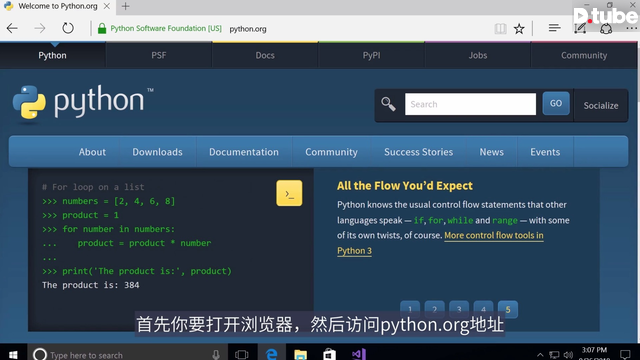Open a new browser tab
Viewport: 640px width, 360px height.
[126, 6]
